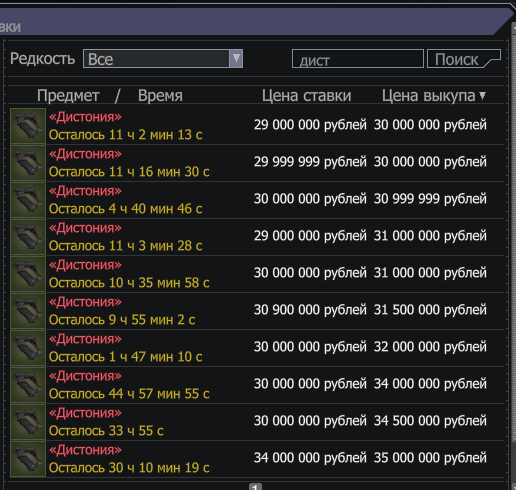Choose item icon with 44 ч 57 мин remaining

point(28,385)
